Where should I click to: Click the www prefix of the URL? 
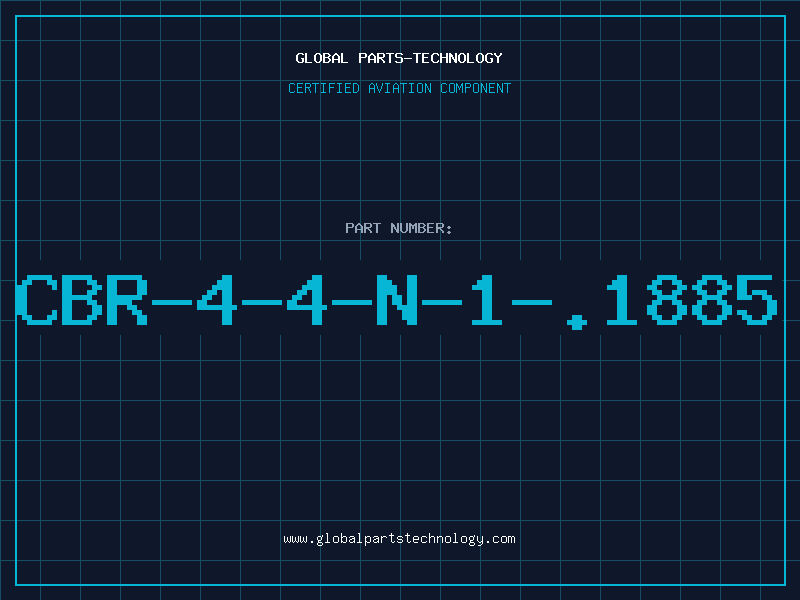click(x=295, y=539)
